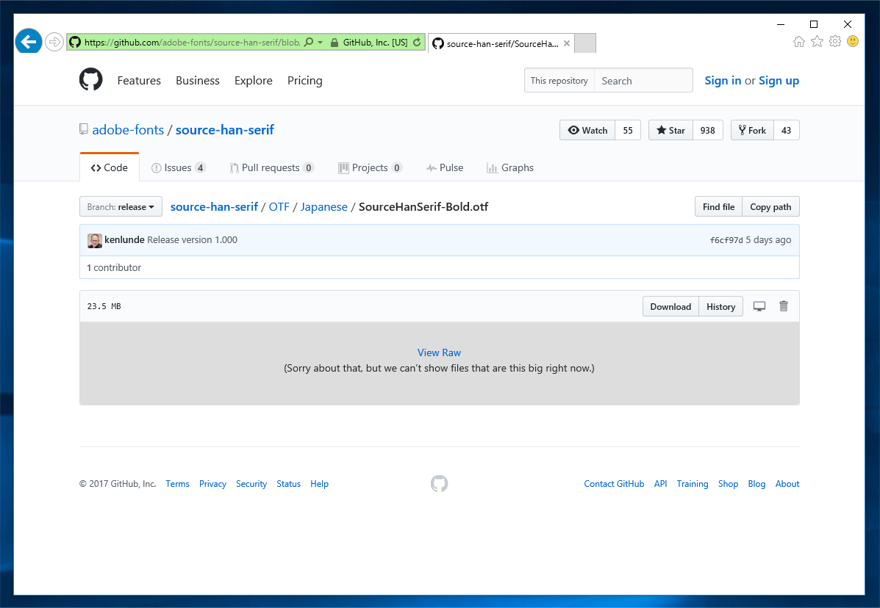880x608 pixels.
Task: Open footer Status link
Action: pyautogui.click(x=288, y=483)
